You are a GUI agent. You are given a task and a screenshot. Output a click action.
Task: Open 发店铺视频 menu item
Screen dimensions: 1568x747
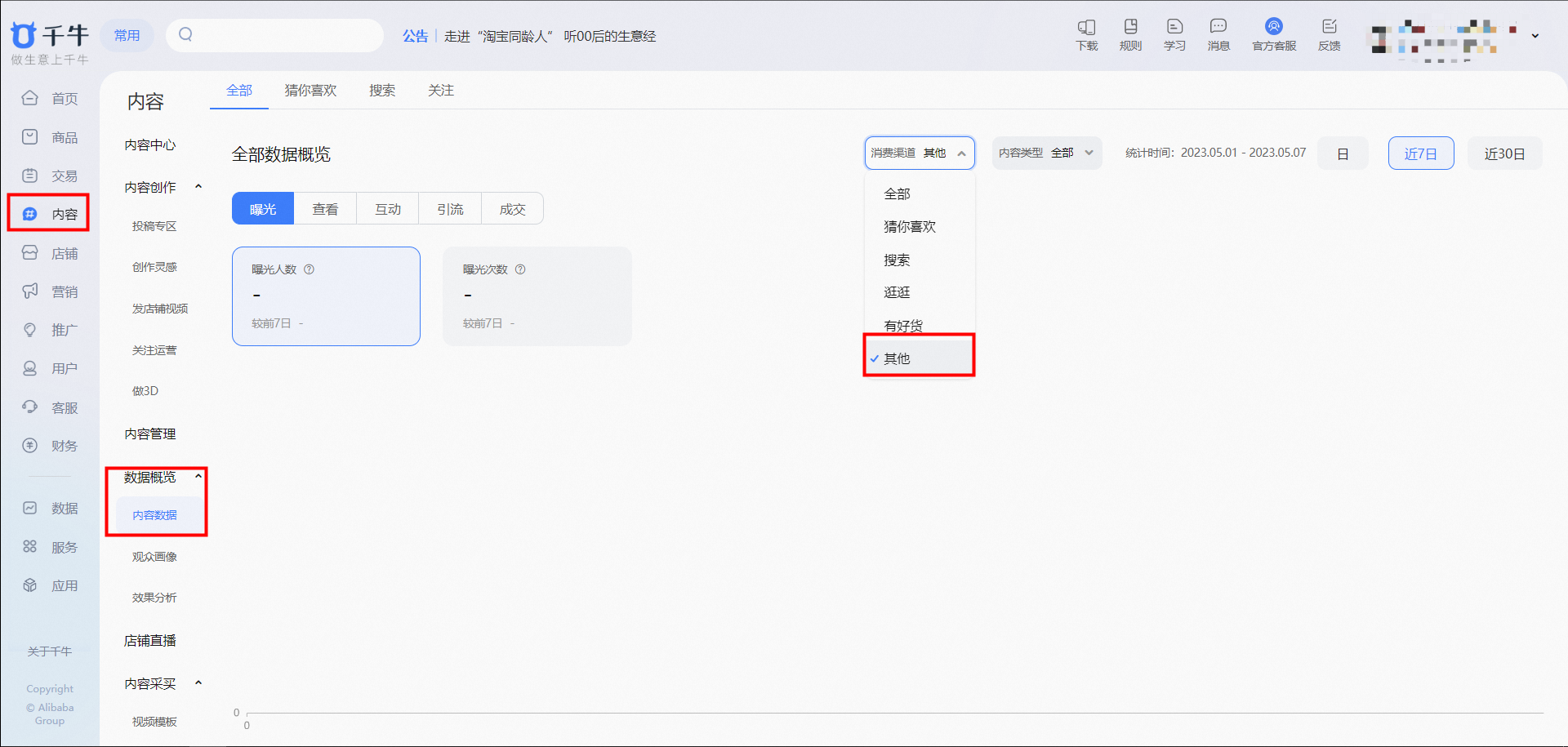pyautogui.click(x=160, y=309)
